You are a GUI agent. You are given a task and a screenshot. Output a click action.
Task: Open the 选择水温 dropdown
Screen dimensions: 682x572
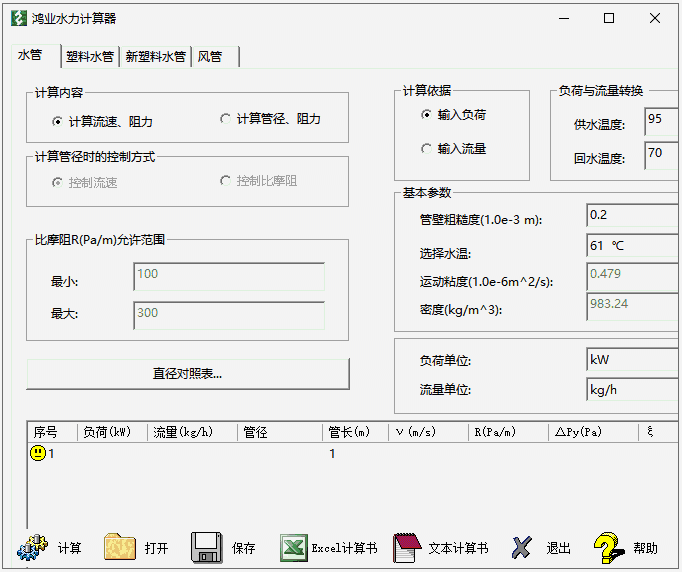click(632, 245)
